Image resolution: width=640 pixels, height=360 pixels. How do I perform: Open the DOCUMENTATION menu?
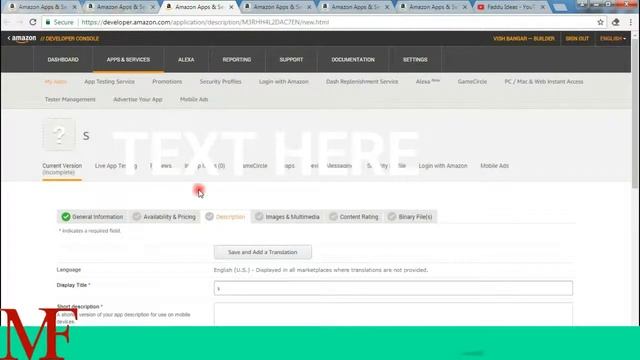click(x=353, y=60)
